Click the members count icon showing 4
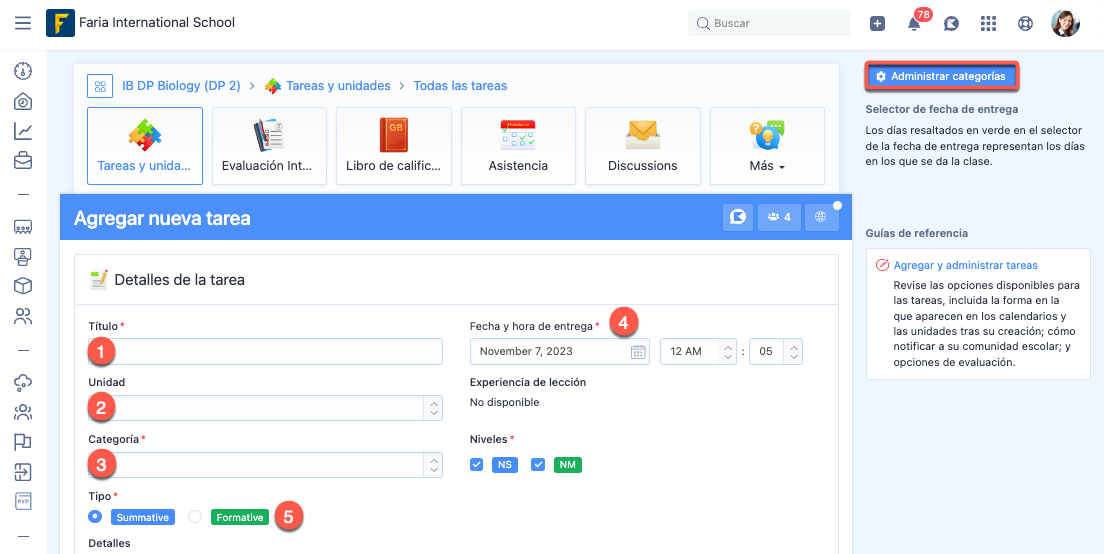This screenshot has width=1104, height=554. pyautogui.click(x=779, y=217)
